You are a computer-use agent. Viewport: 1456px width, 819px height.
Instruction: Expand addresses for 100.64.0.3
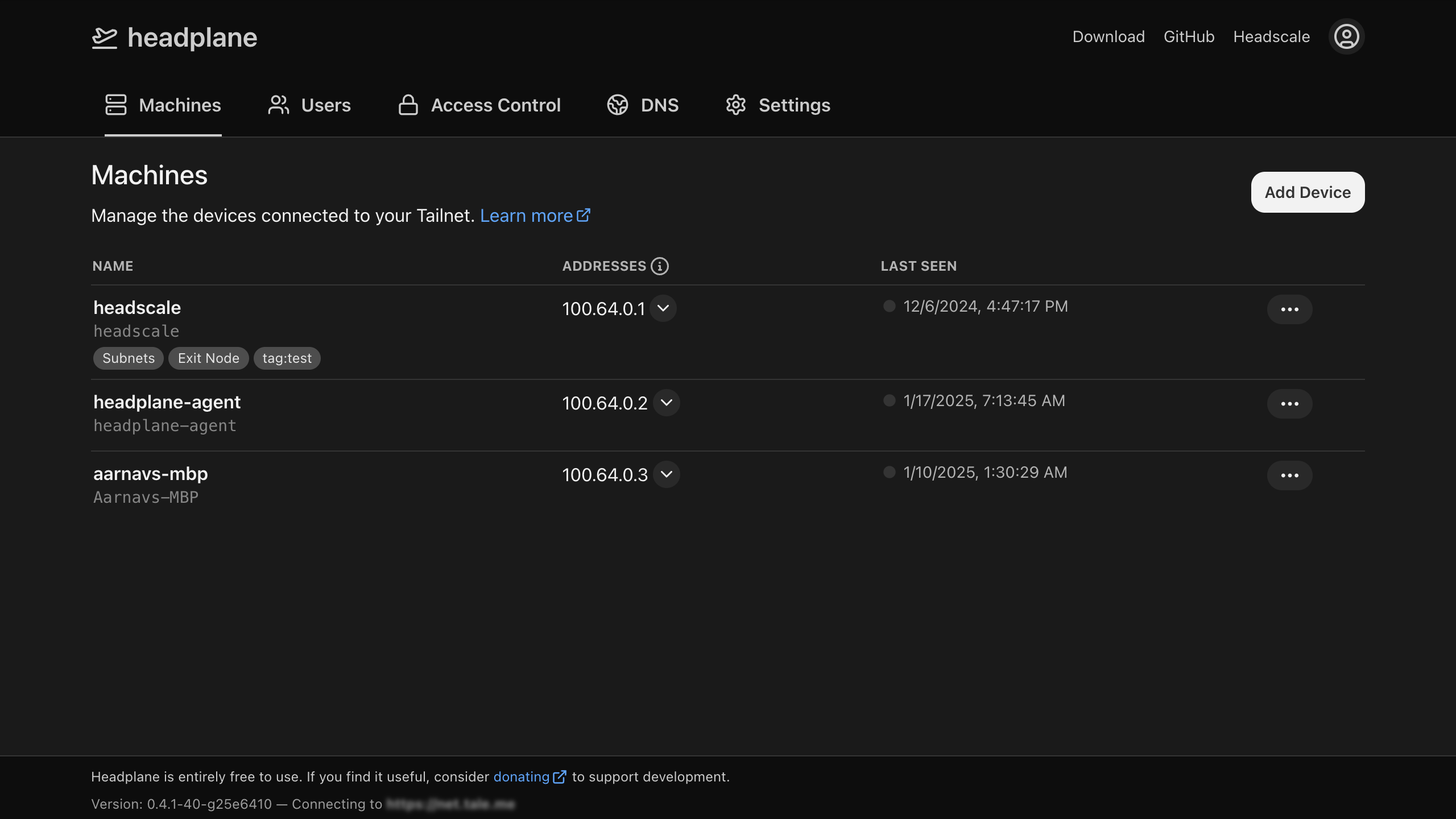coord(667,474)
